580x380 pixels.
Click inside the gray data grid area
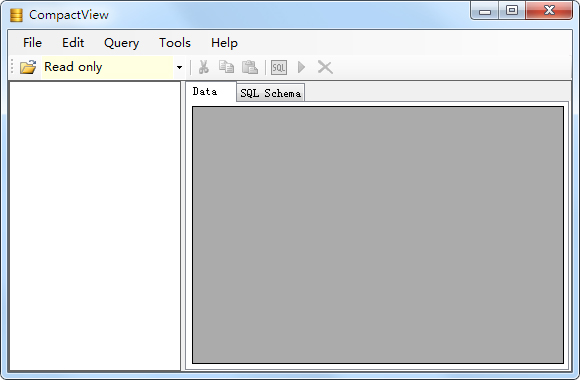(x=378, y=235)
